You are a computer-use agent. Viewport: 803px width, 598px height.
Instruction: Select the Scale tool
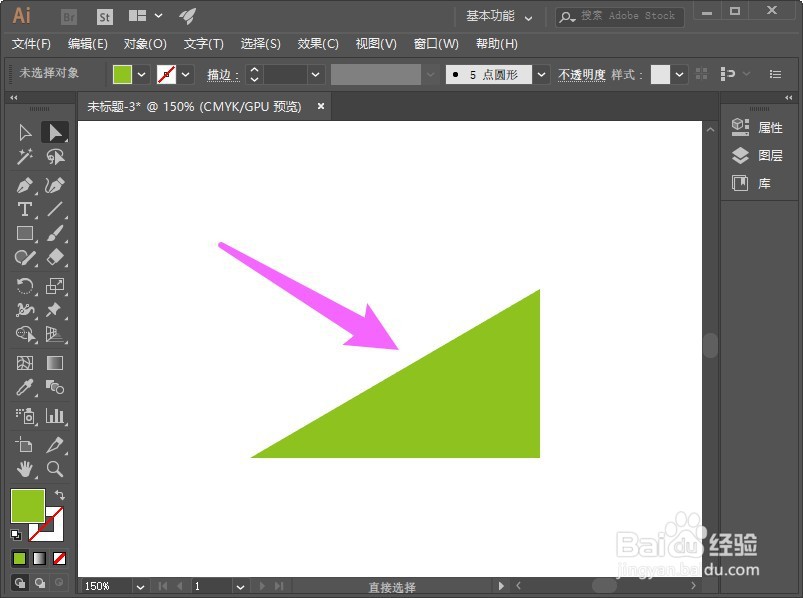coord(55,286)
